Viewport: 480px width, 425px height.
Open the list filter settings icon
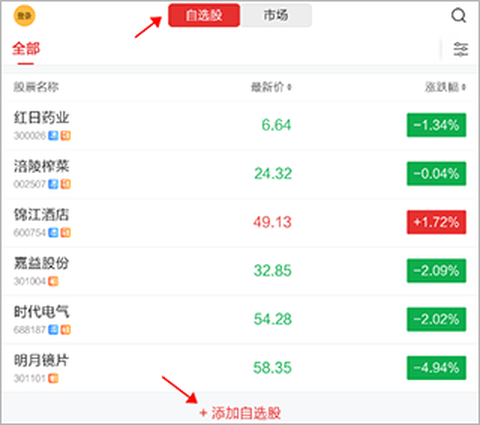point(461,49)
